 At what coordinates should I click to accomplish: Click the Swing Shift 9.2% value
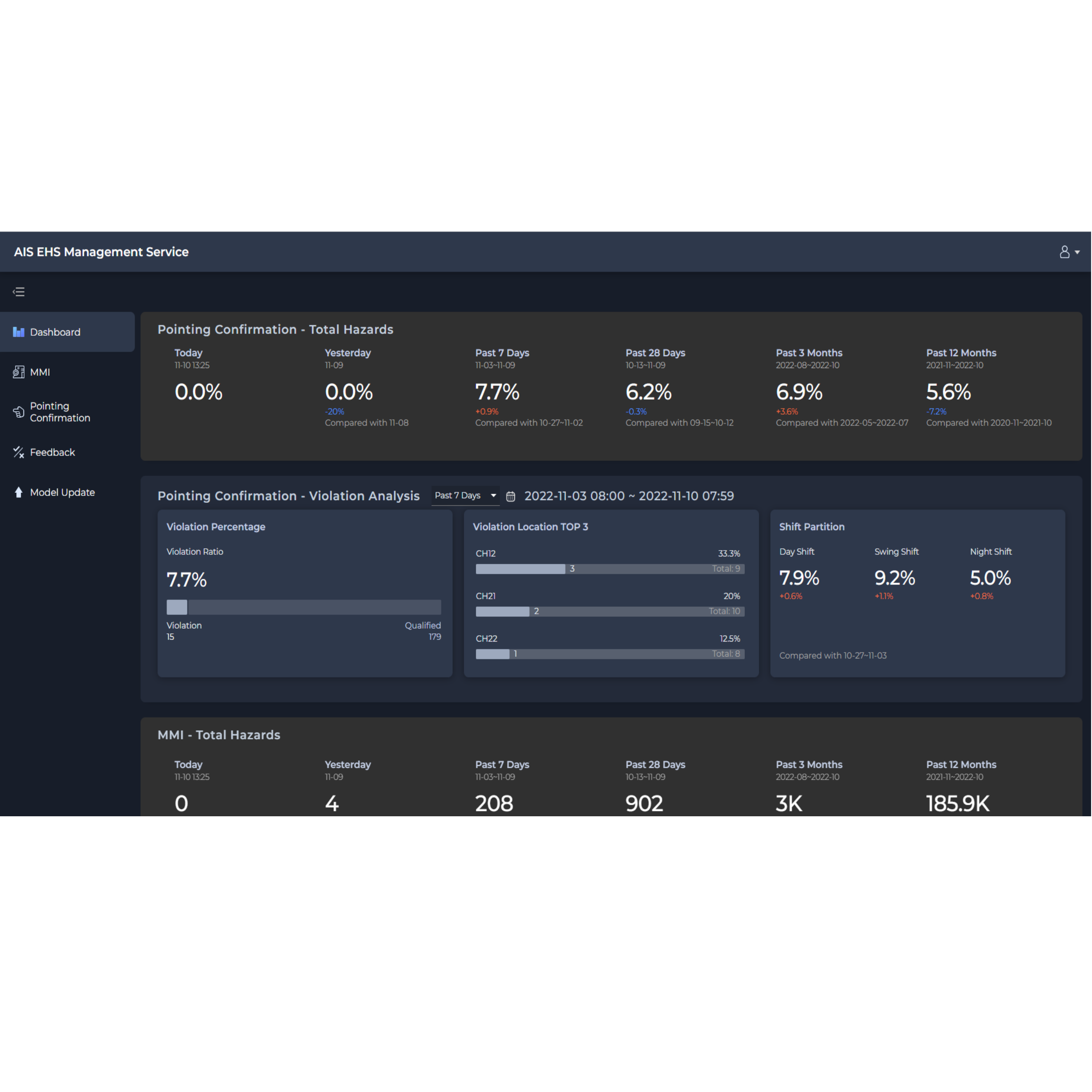[x=895, y=578]
